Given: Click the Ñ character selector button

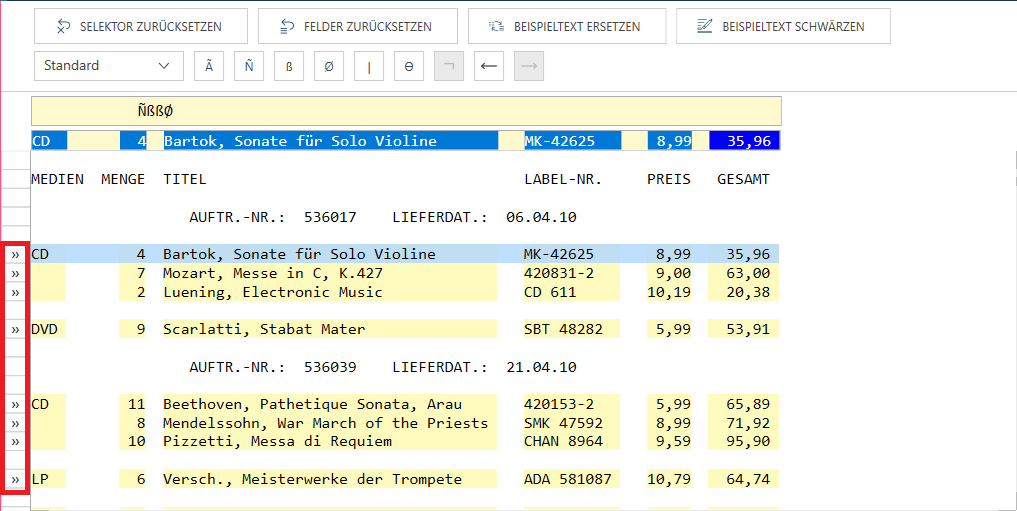Looking at the screenshot, I should pos(249,66).
